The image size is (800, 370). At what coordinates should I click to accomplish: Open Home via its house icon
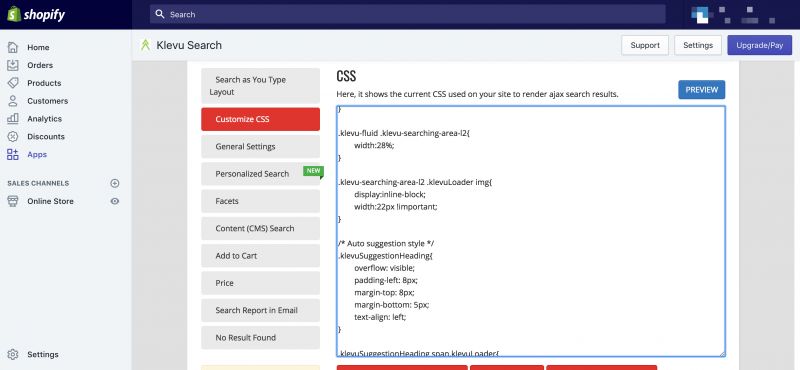pyautogui.click(x=13, y=47)
